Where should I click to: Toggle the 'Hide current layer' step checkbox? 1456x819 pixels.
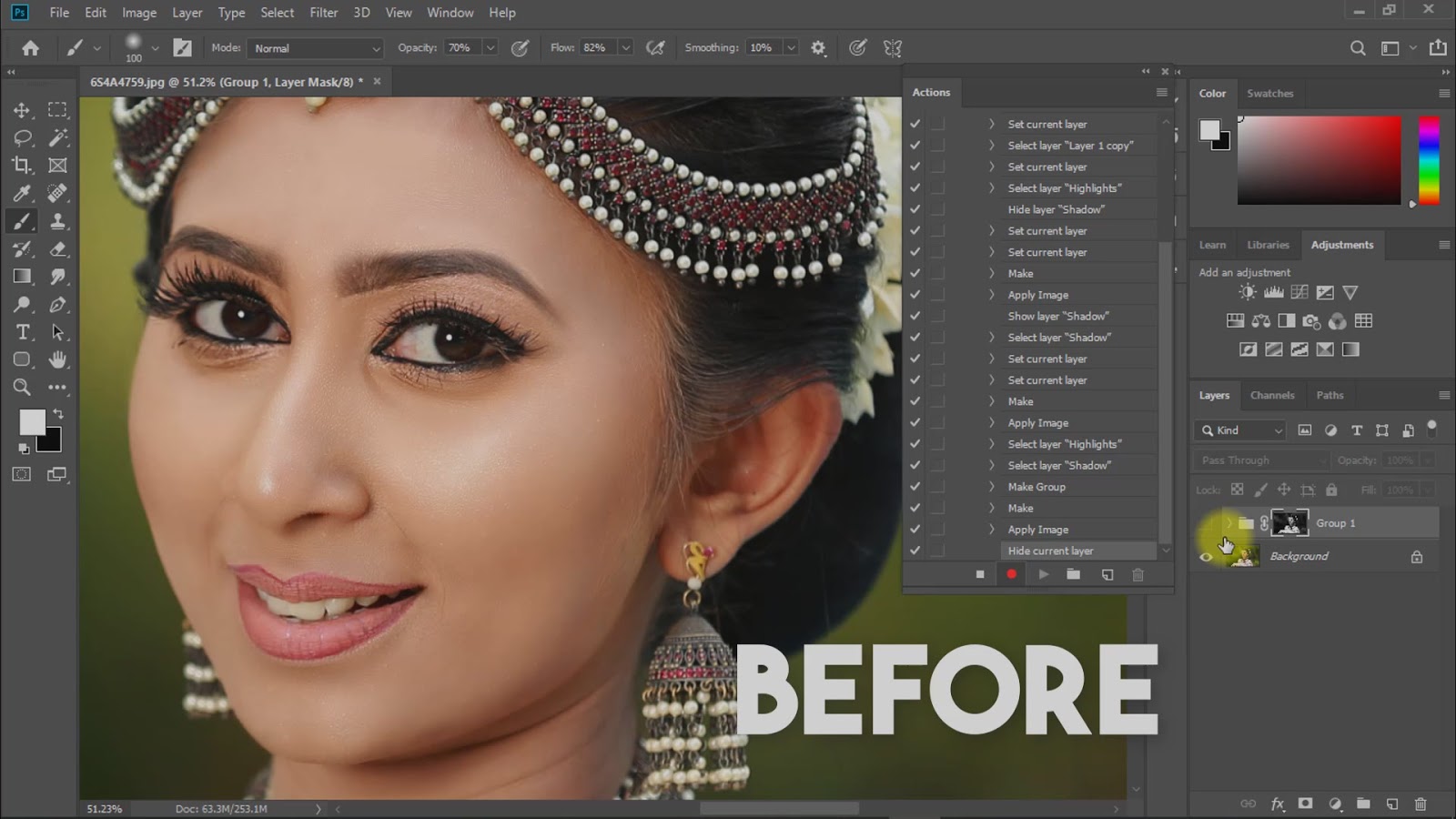click(x=915, y=551)
